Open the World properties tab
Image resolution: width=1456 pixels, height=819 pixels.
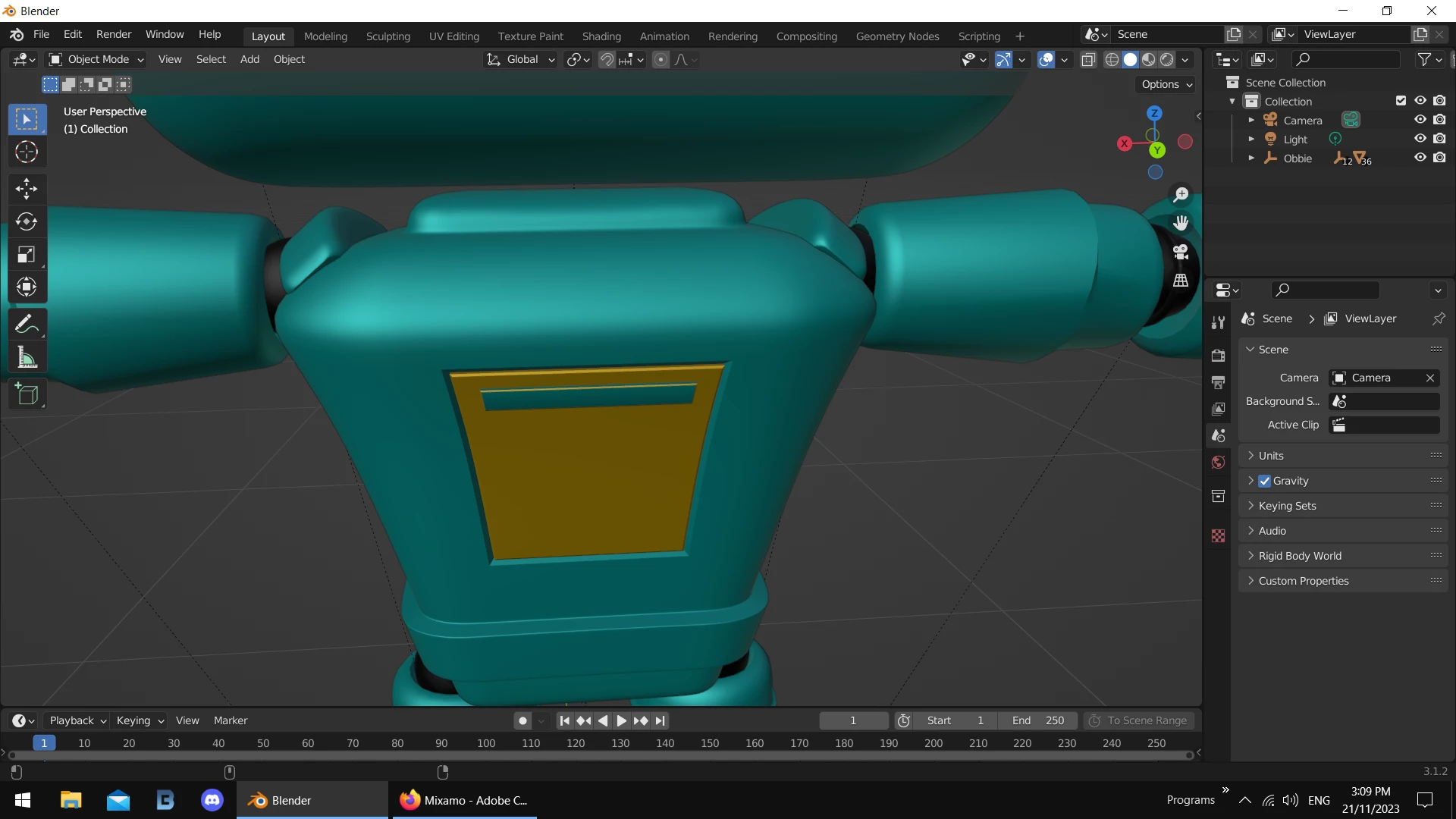(1219, 463)
